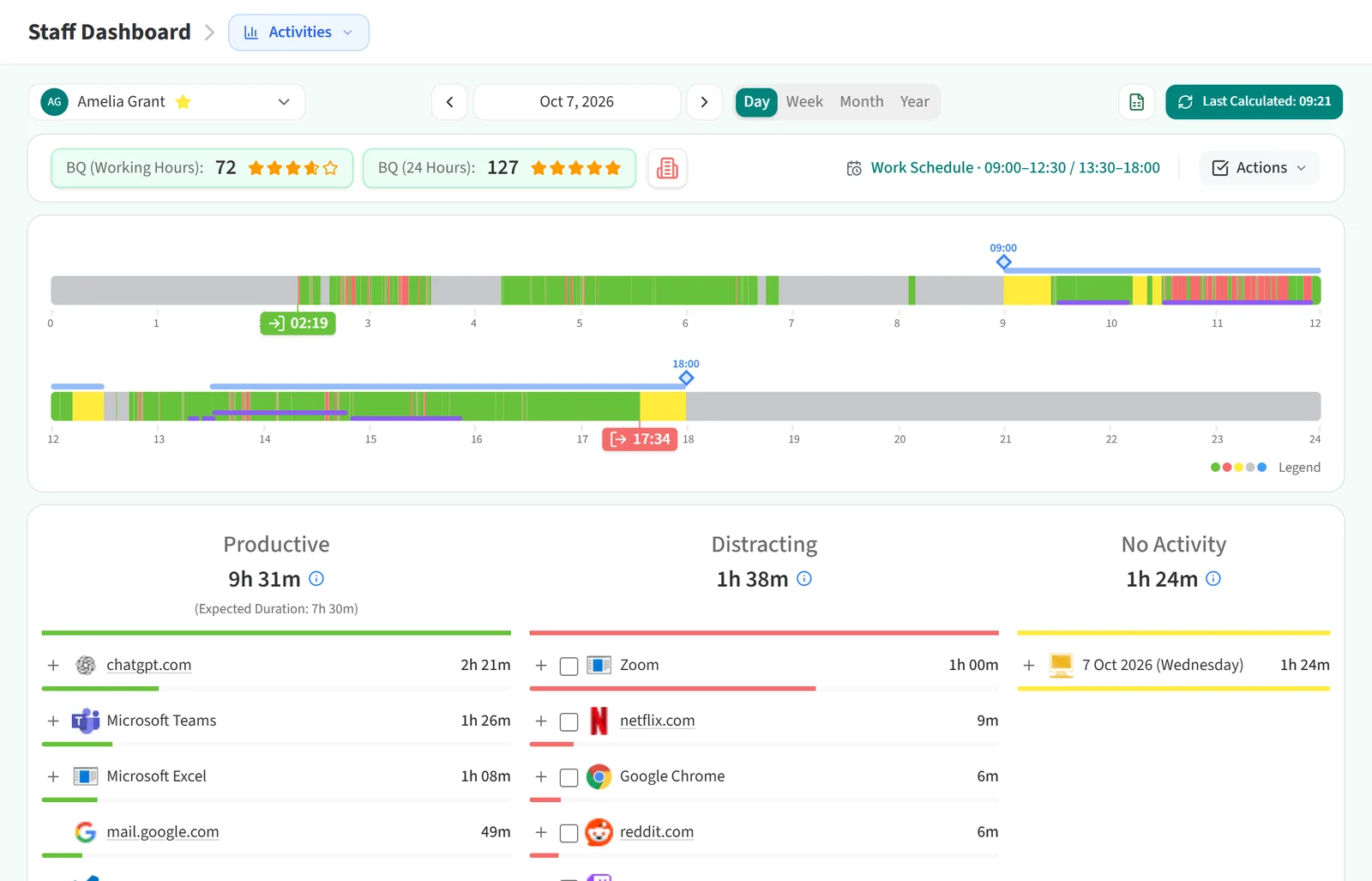
Task: Expand the chatgpt.com row
Action: pos(53,666)
